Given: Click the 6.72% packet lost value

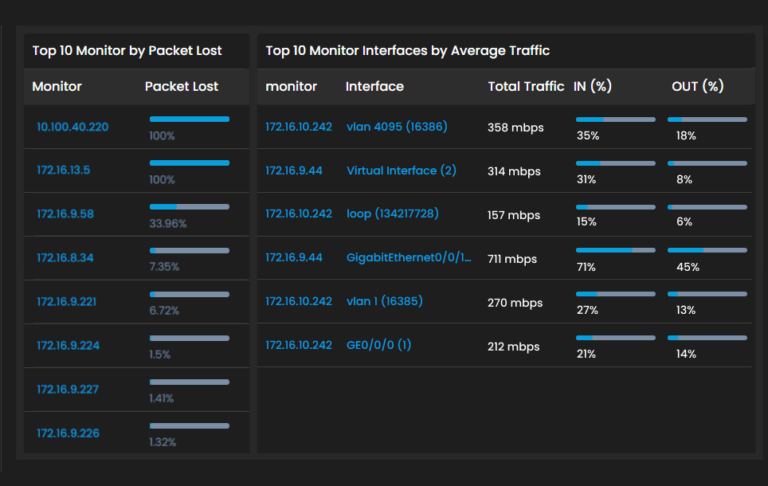Looking at the screenshot, I should [x=165, y=310].
